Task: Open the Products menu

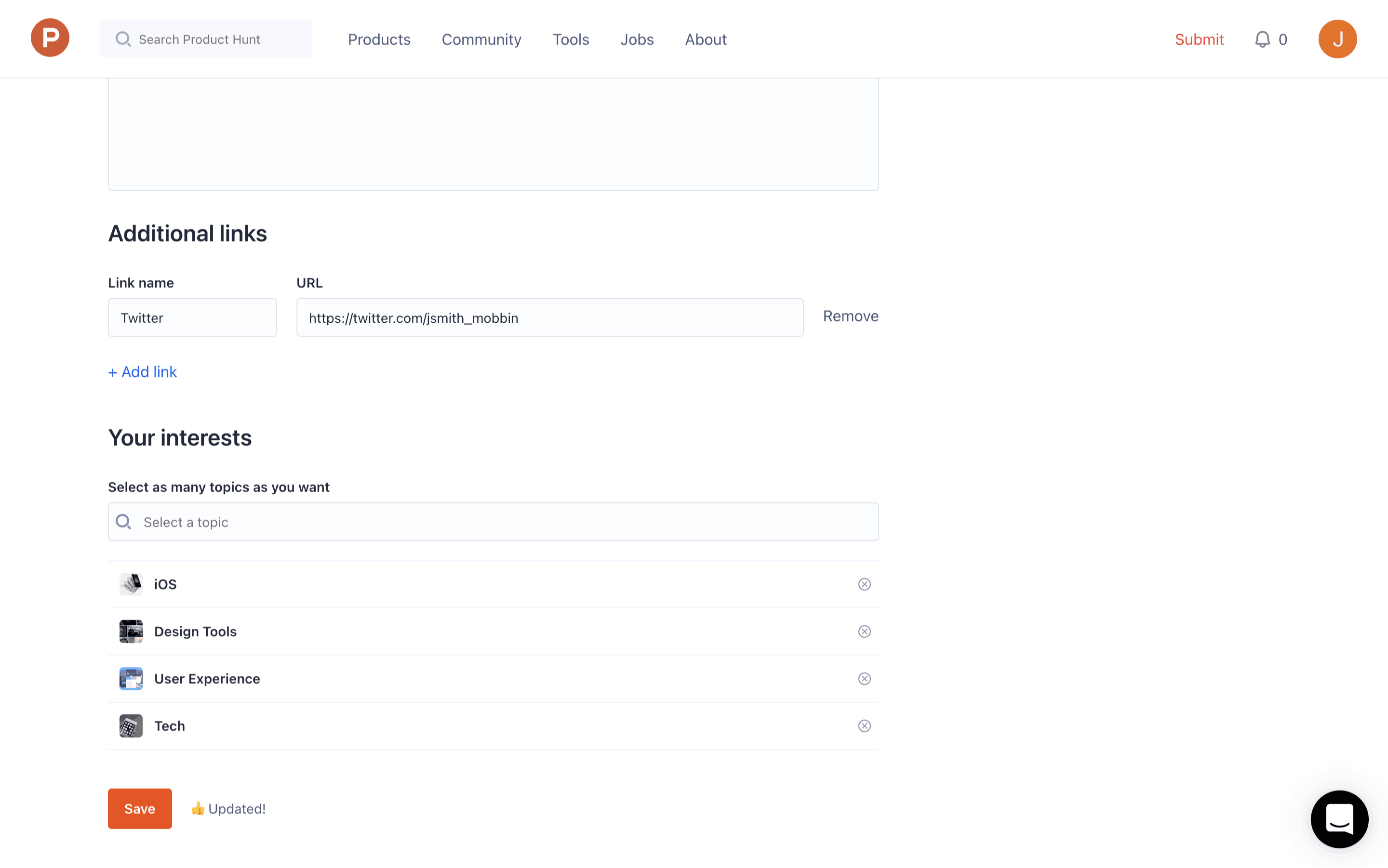Action: coord(379,39)
